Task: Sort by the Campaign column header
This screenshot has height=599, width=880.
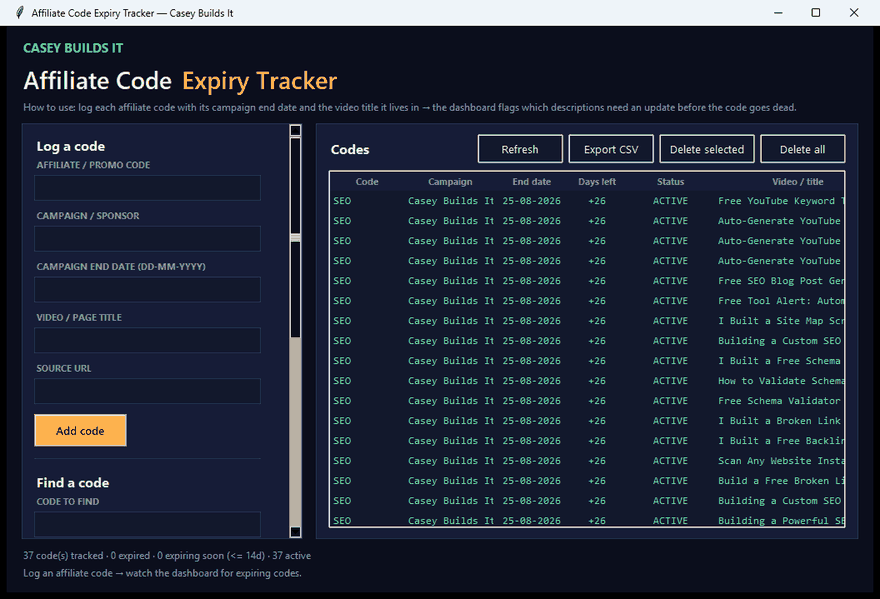Action: coord(450,181)
